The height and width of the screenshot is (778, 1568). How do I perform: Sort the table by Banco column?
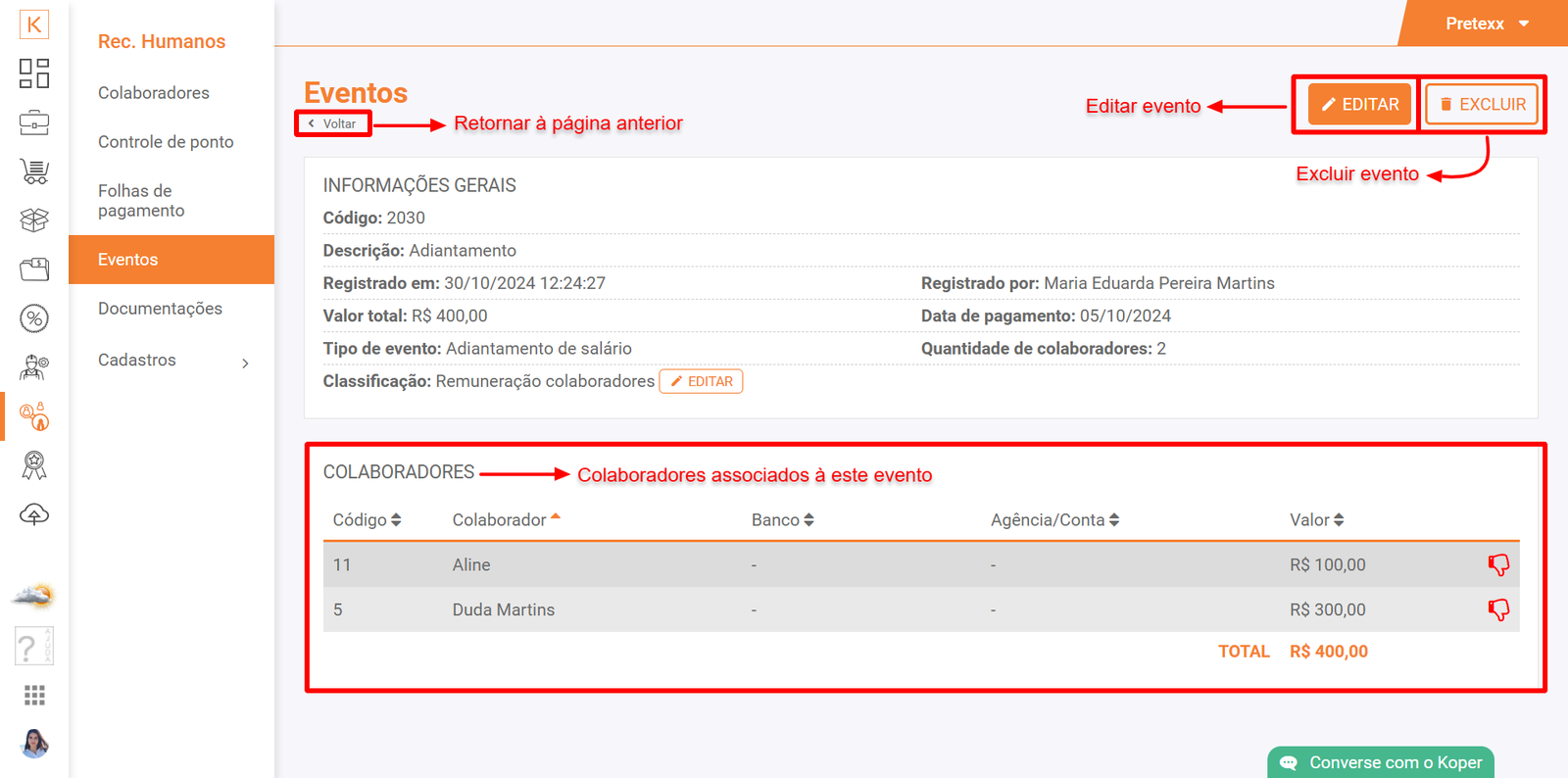pos(782,520)
